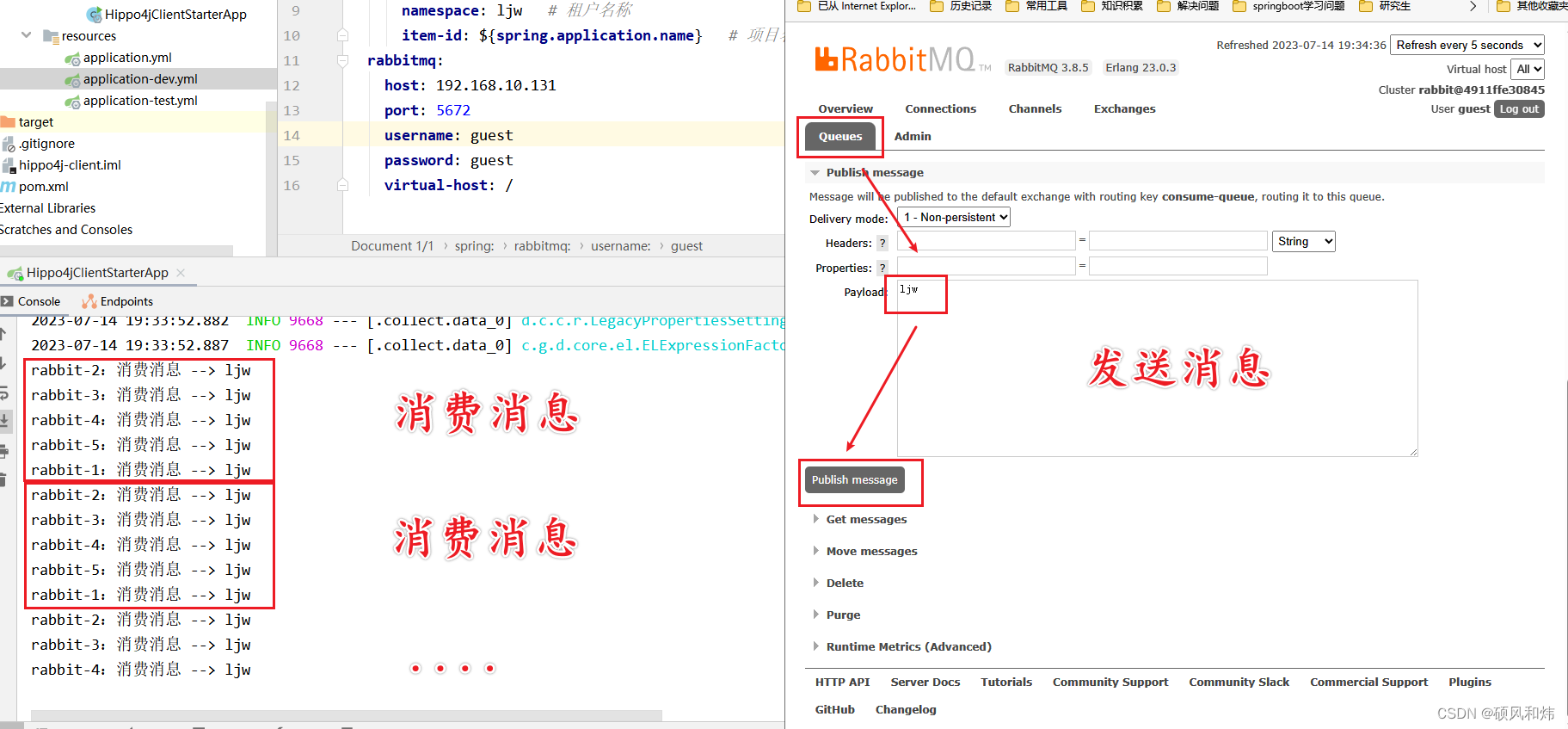This screenshot has width=1568, height=729.
Task: Open the Headers help question mark
Action: (882, 243)
